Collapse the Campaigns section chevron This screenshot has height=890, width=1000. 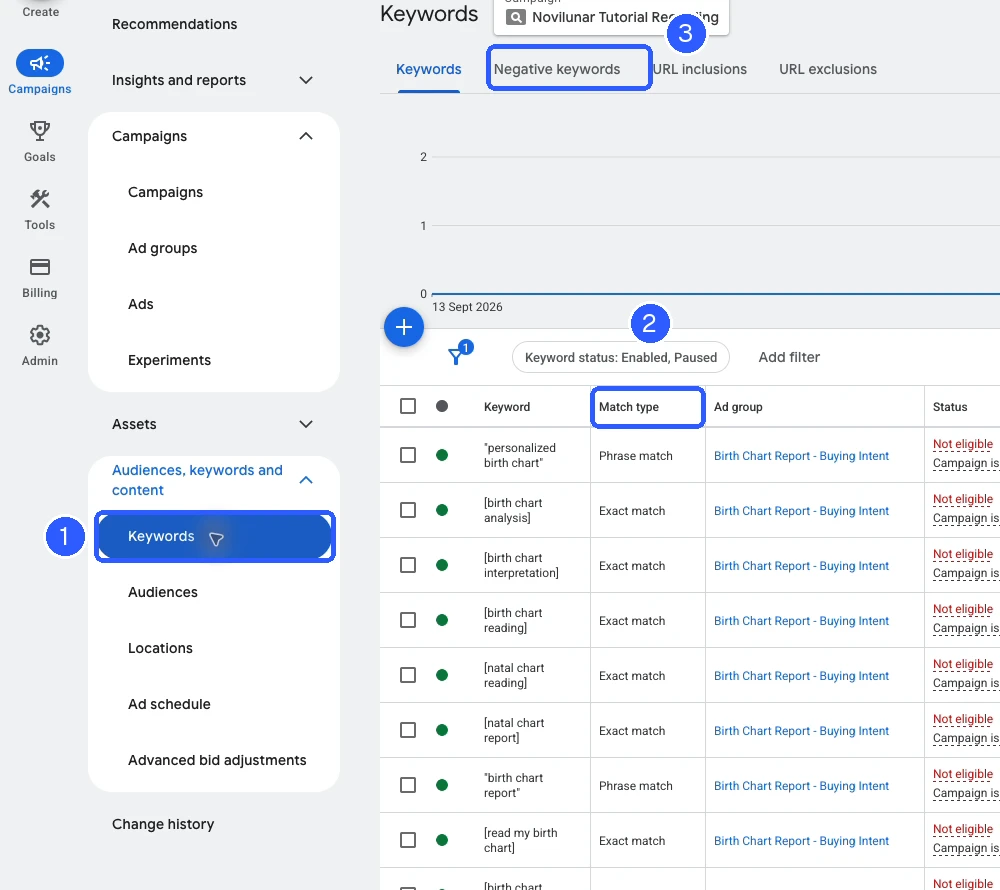coord(306,136)
